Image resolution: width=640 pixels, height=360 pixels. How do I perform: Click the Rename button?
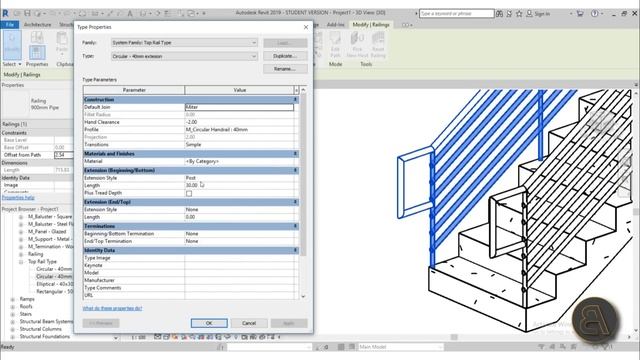coord(285,69)
